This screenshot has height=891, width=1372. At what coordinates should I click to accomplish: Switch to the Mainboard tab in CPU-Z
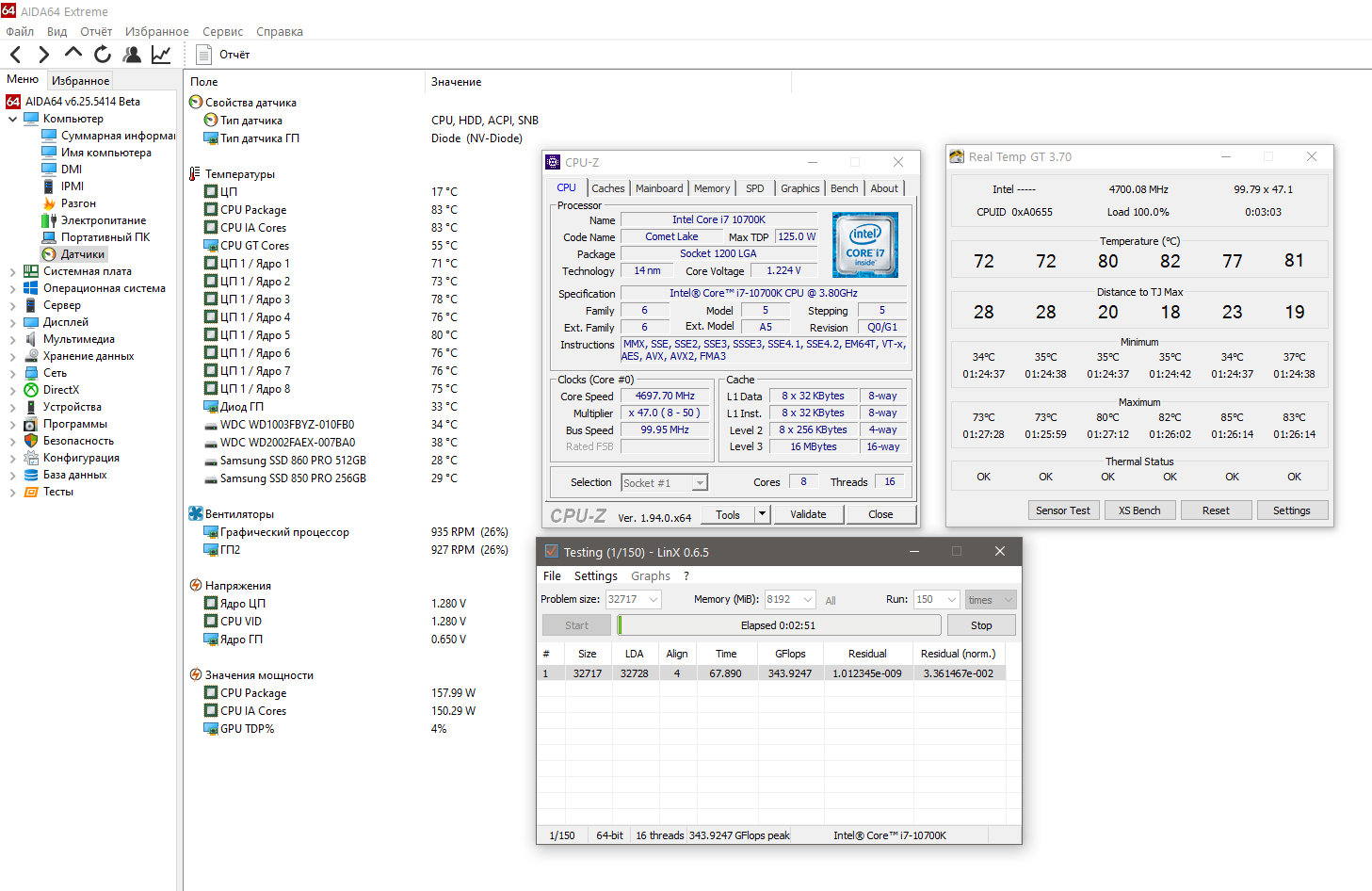click(659, 188)
